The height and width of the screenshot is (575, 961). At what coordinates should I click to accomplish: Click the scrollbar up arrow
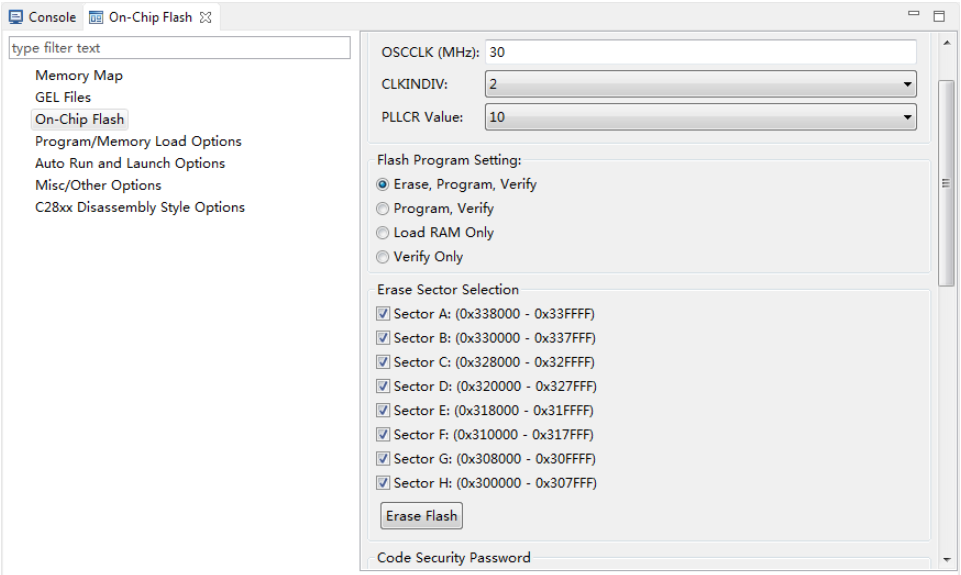(947, 43)
